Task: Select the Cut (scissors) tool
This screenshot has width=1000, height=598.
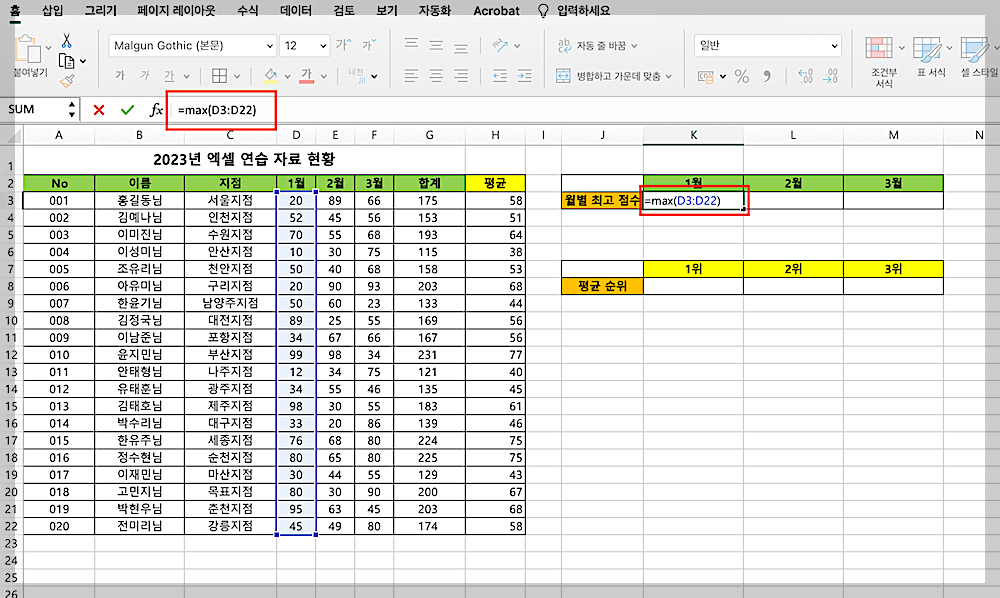Action: (65, 41)
